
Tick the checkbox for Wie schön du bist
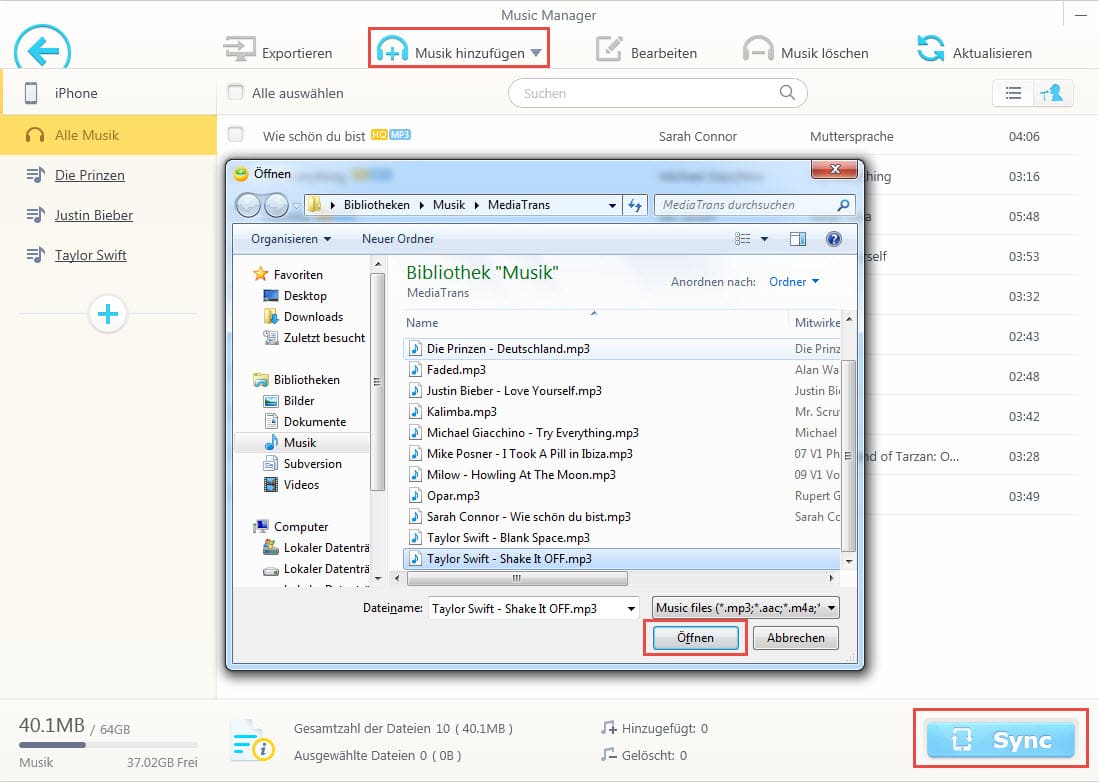pyautogui.click(x=236, y=135)
